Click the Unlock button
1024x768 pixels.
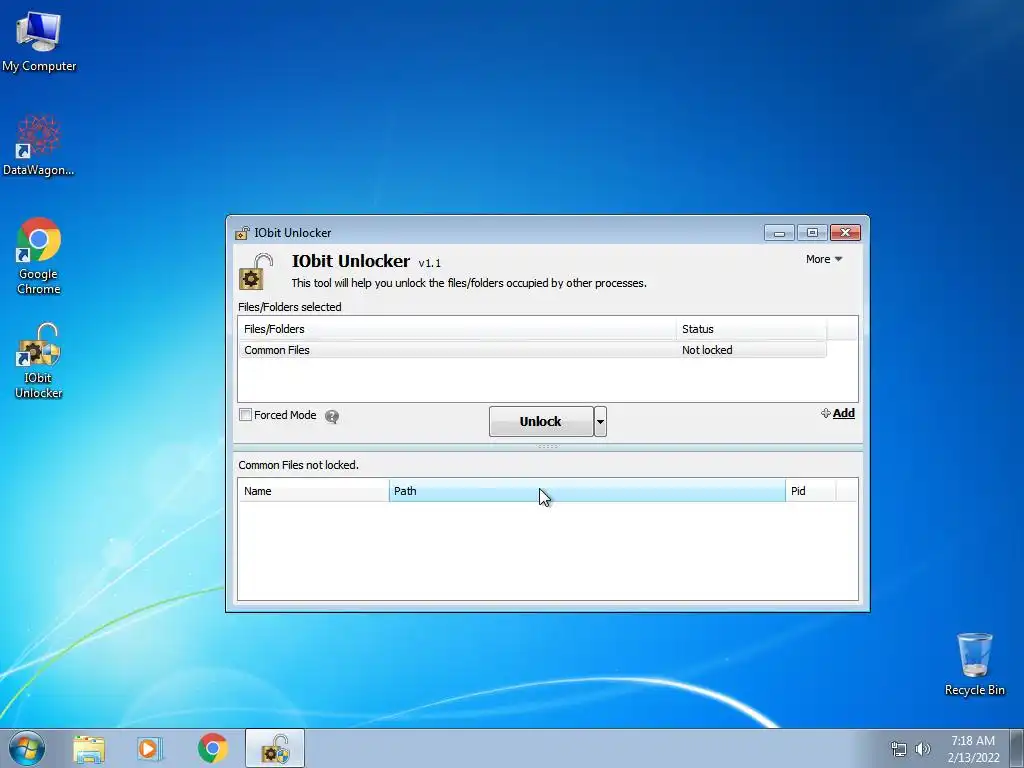[541, 422]
